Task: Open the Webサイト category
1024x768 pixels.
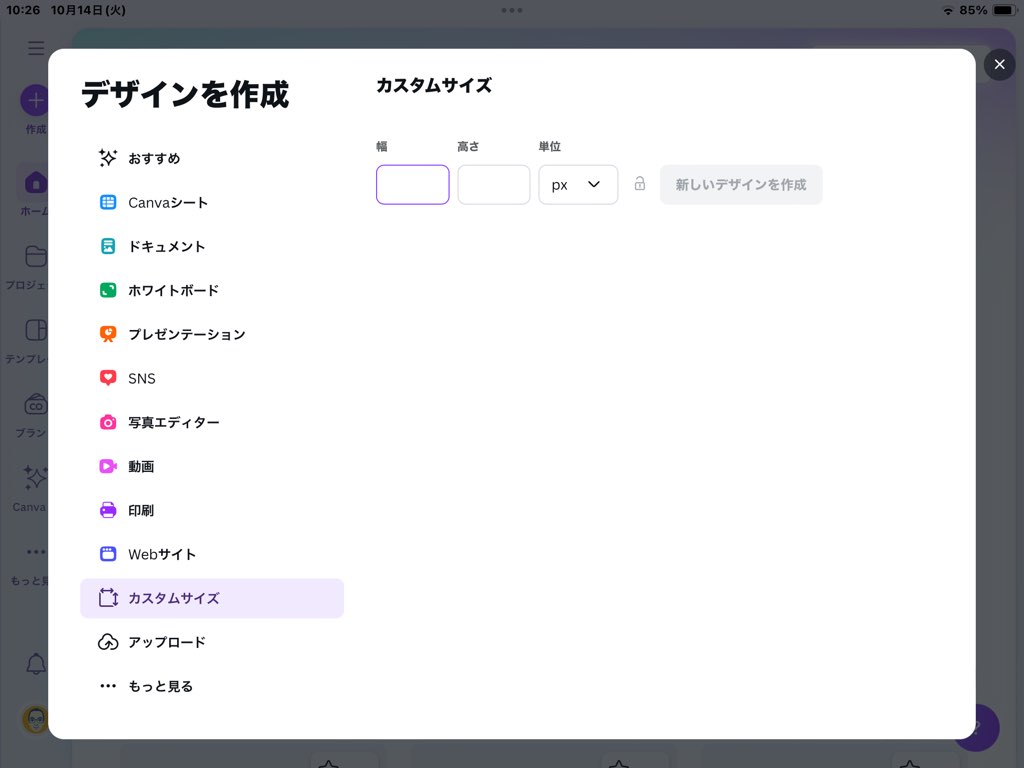Action: [x=162, y=554]
